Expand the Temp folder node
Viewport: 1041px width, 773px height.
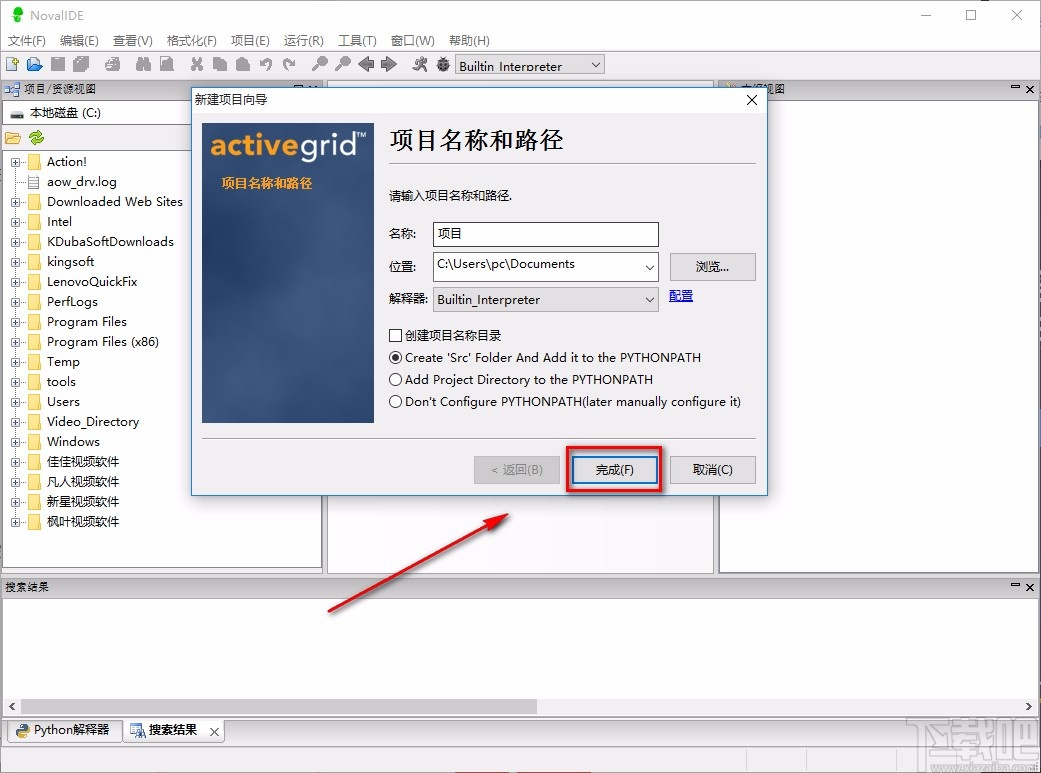pos(15,362)
